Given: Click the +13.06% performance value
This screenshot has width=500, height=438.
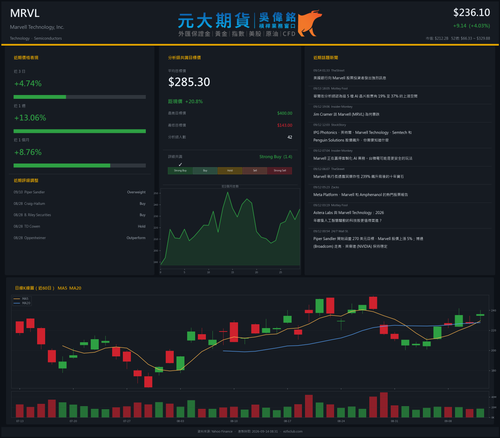Looking at the screenshot, I should 30,118.
